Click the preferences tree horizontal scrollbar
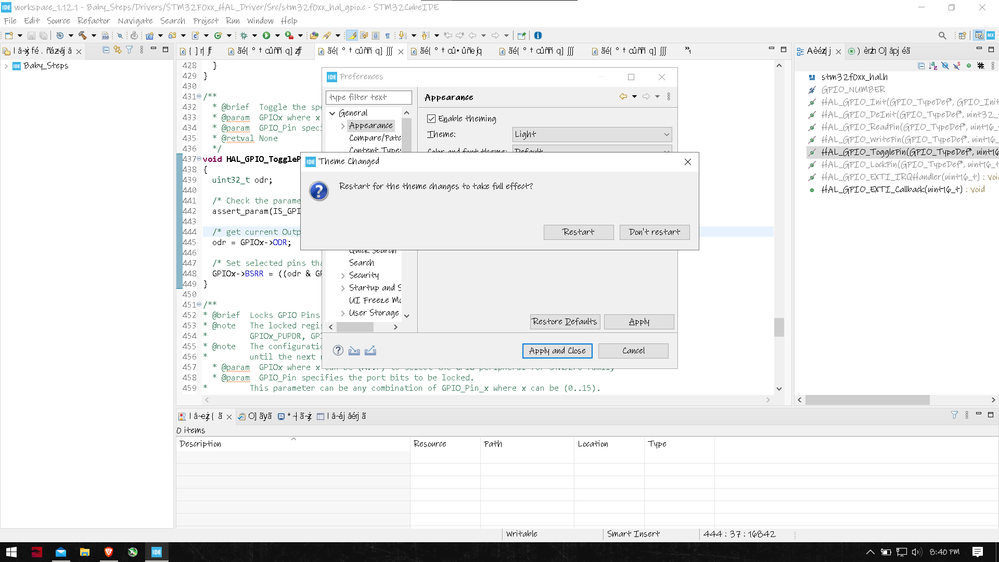Screen dimensions: 999x562 [356, 327]
